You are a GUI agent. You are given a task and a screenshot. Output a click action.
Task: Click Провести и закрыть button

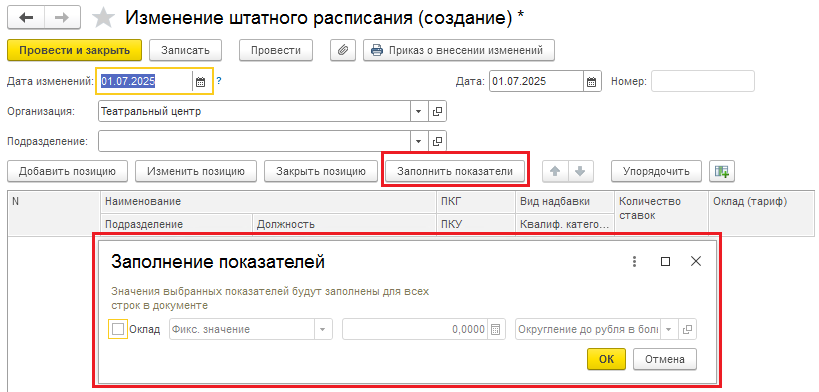pyautogui.click(x=74, y=50)
